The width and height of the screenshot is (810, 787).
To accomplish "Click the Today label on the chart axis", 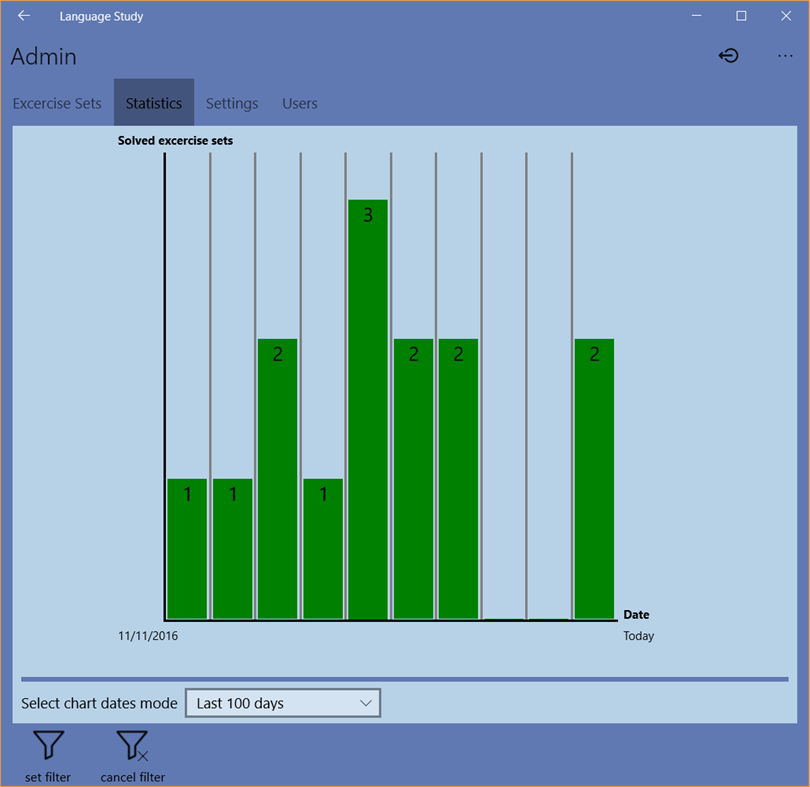I will coord(638,635).
